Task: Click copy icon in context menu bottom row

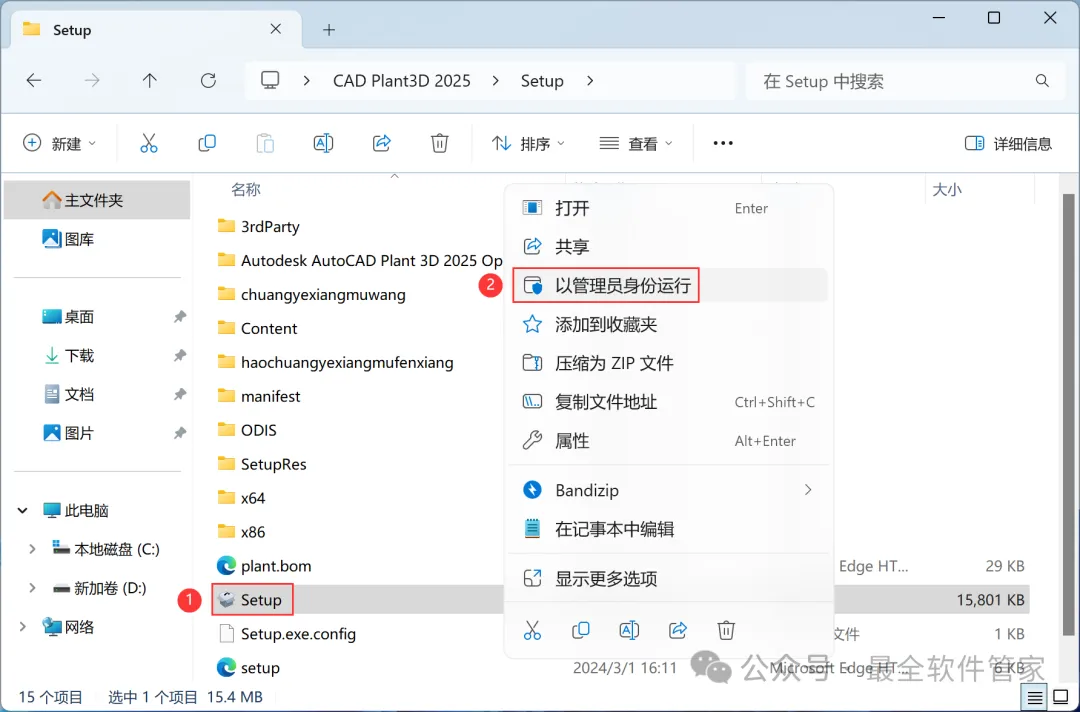Action: 581,630
